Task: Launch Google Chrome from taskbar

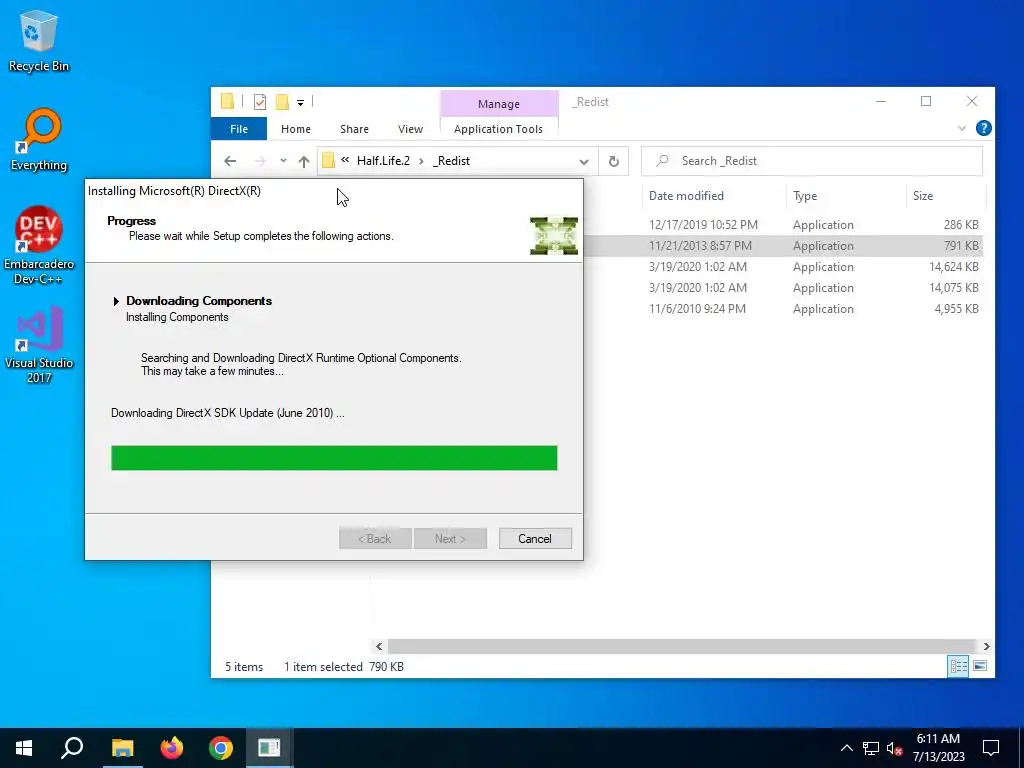Action: (x=221, y=748)
